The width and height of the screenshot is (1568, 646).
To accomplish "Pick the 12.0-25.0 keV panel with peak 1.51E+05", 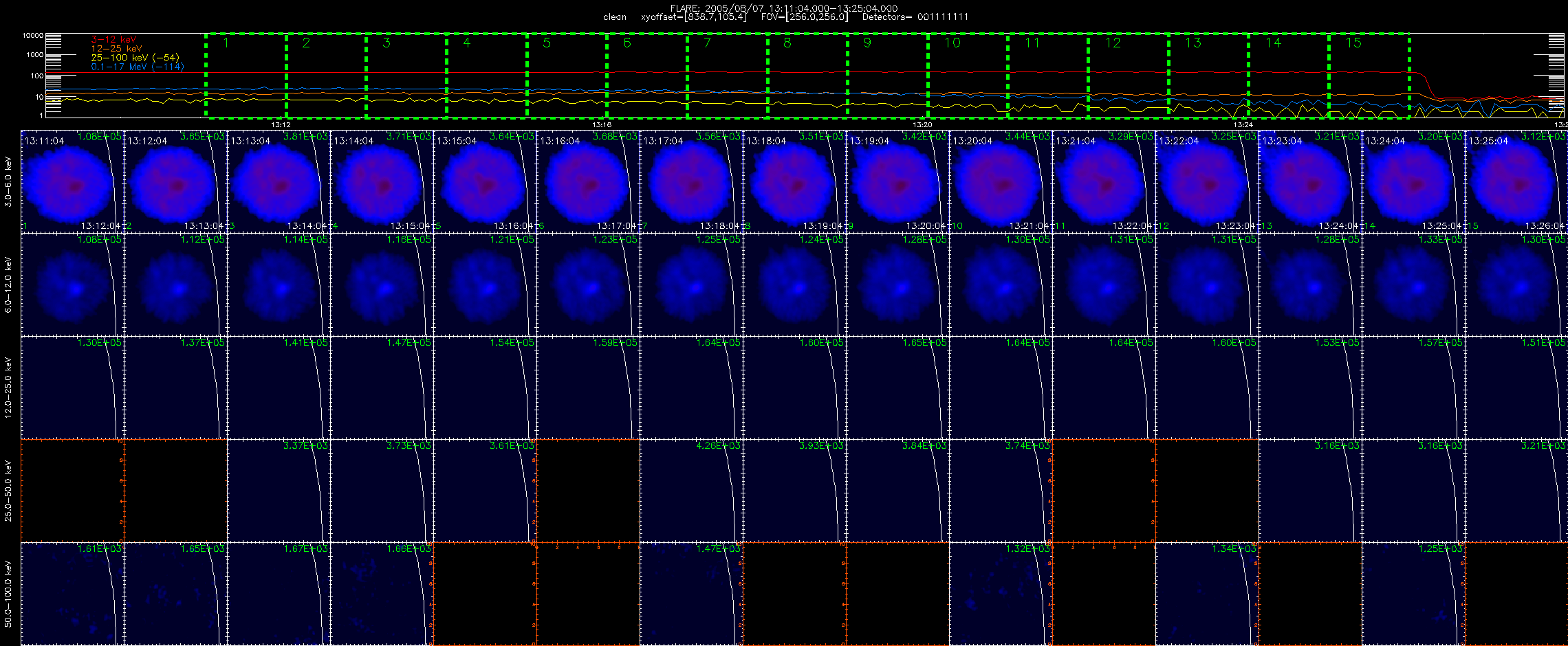I will tap(1516, 388).
